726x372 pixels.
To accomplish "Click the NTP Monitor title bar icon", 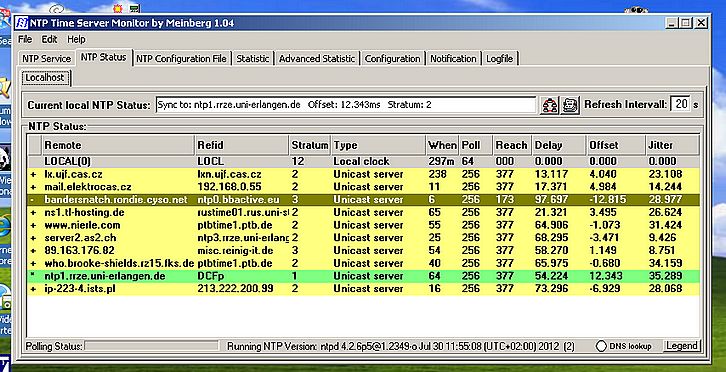I will (x=21, y=23).
